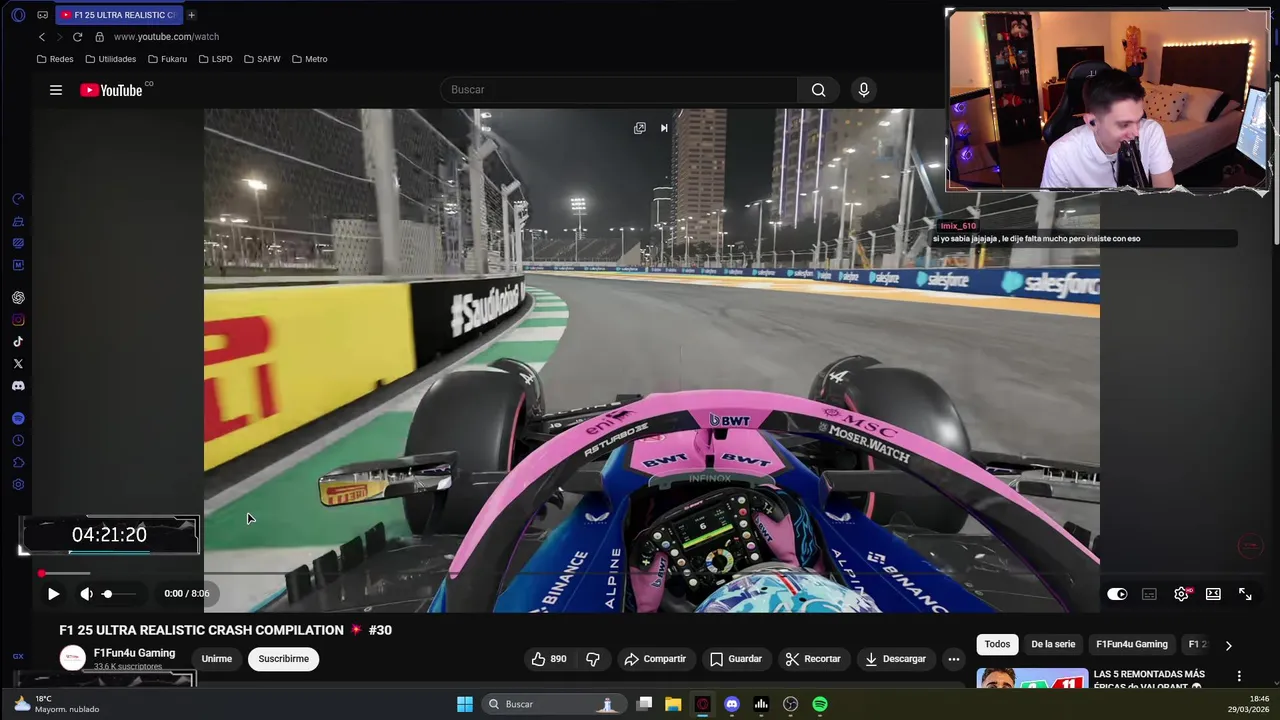
Task: Reload the YouTube page
Action: pos(77,37)
